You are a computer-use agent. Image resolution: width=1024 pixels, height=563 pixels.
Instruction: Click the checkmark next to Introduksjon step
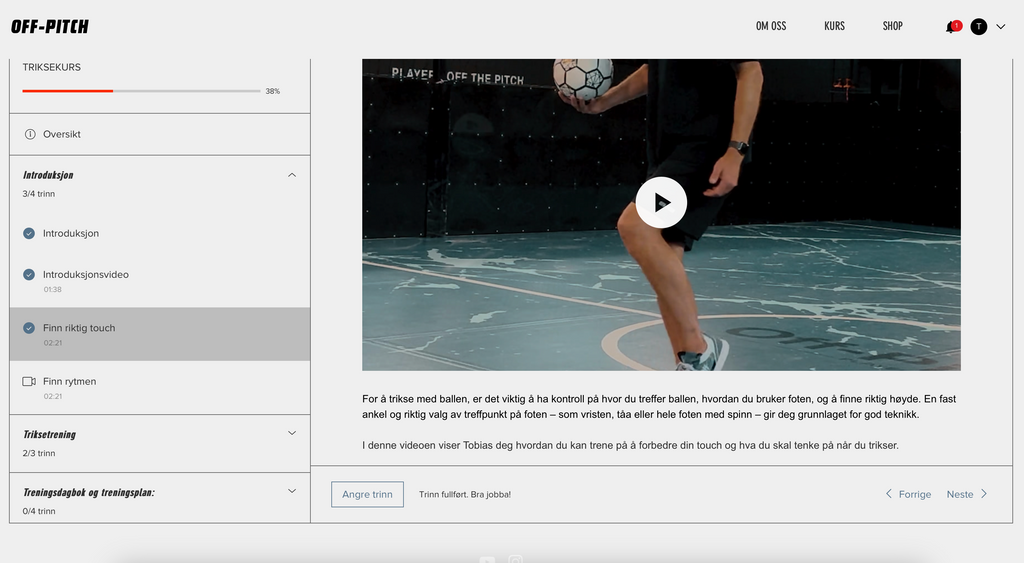tap(29, 233)
